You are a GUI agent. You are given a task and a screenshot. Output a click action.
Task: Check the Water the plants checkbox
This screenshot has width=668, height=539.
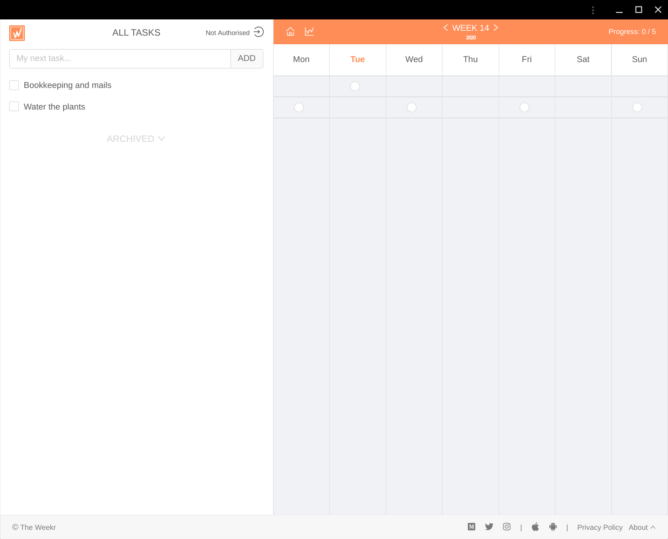coord(14,107)
